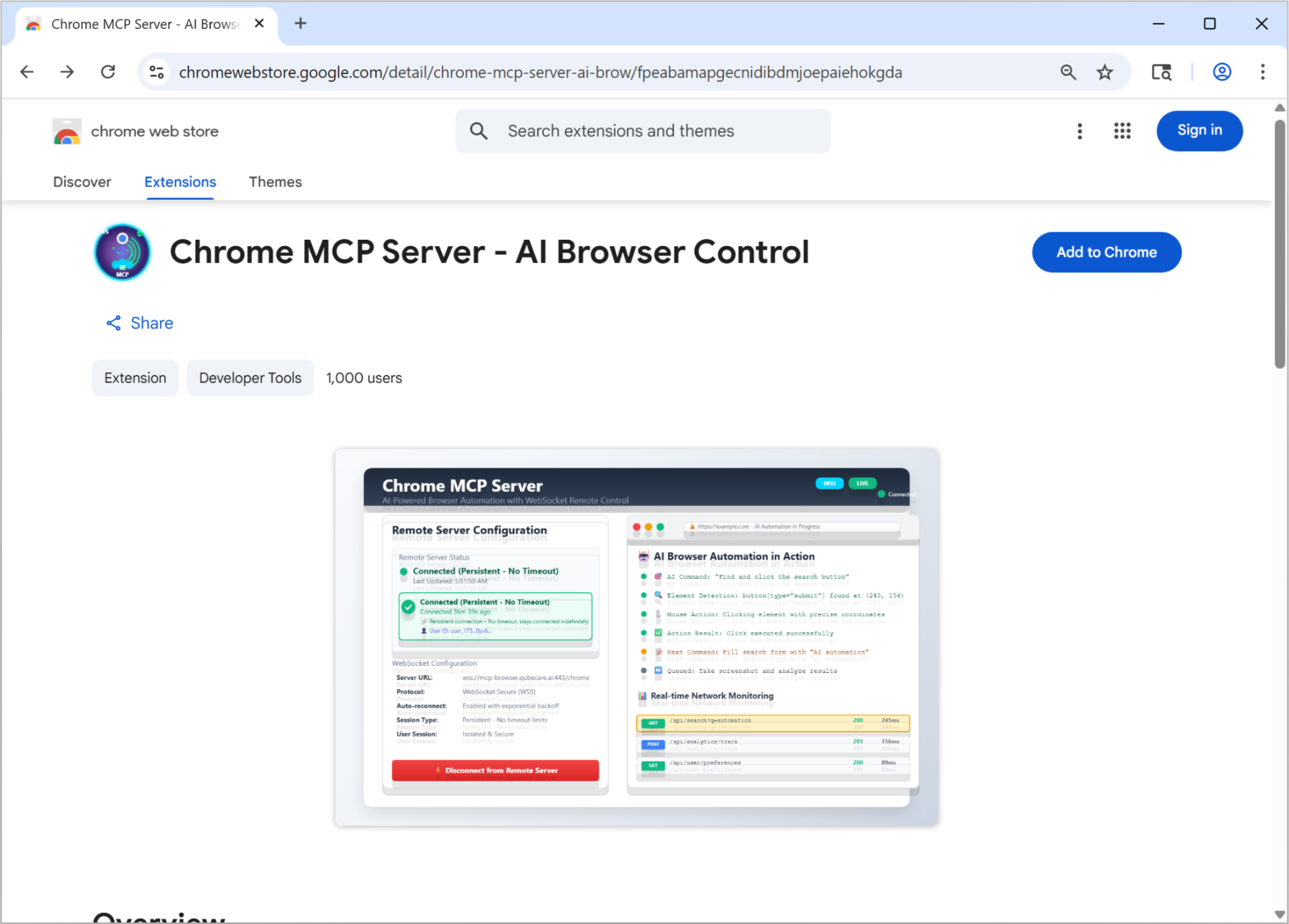
Task: Click the extension title heading
Action: (x=489, y=252)
